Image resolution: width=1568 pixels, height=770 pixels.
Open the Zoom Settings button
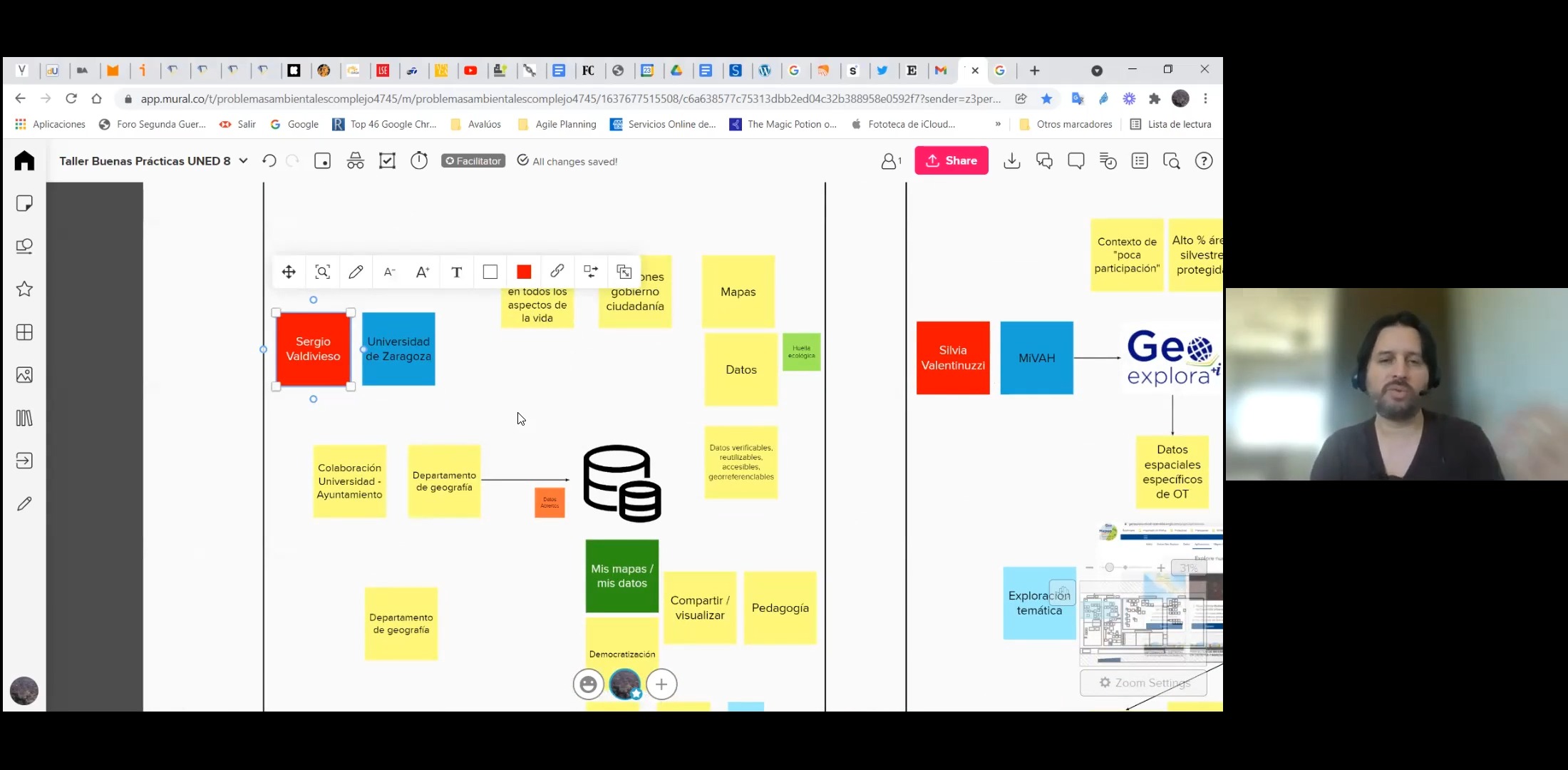(1144, 683)
